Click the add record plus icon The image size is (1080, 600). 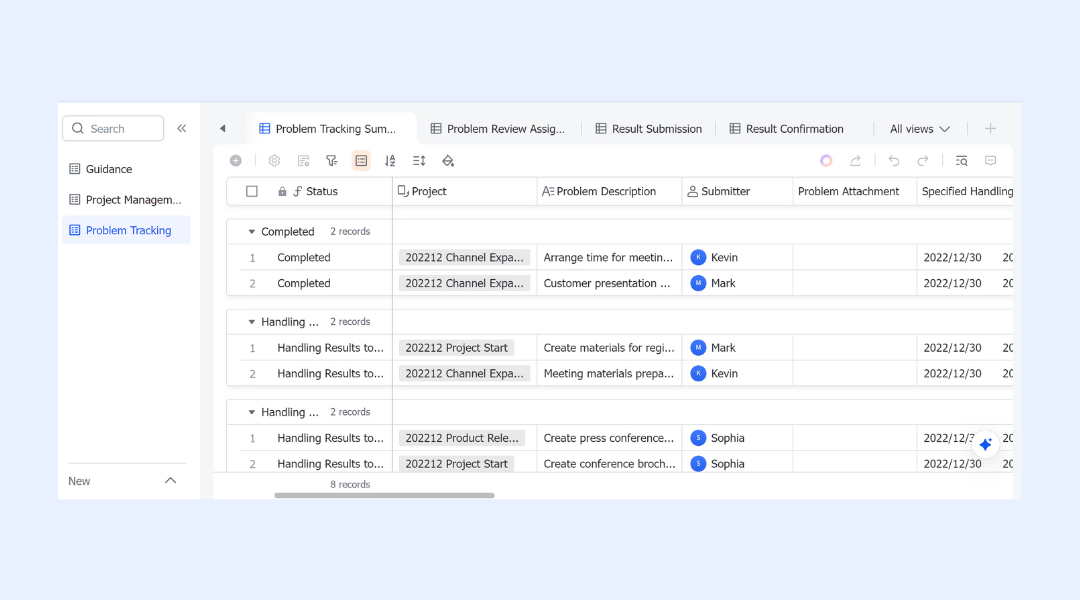[x=236, y=161]
